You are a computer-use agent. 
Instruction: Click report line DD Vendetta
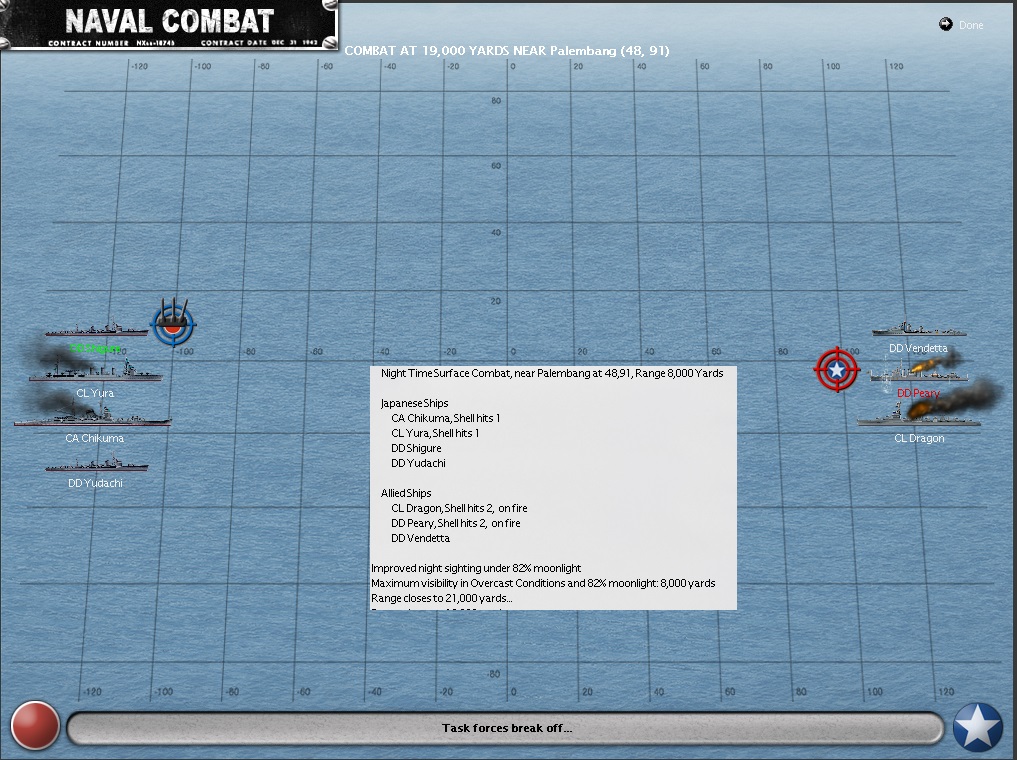point(420,538)
